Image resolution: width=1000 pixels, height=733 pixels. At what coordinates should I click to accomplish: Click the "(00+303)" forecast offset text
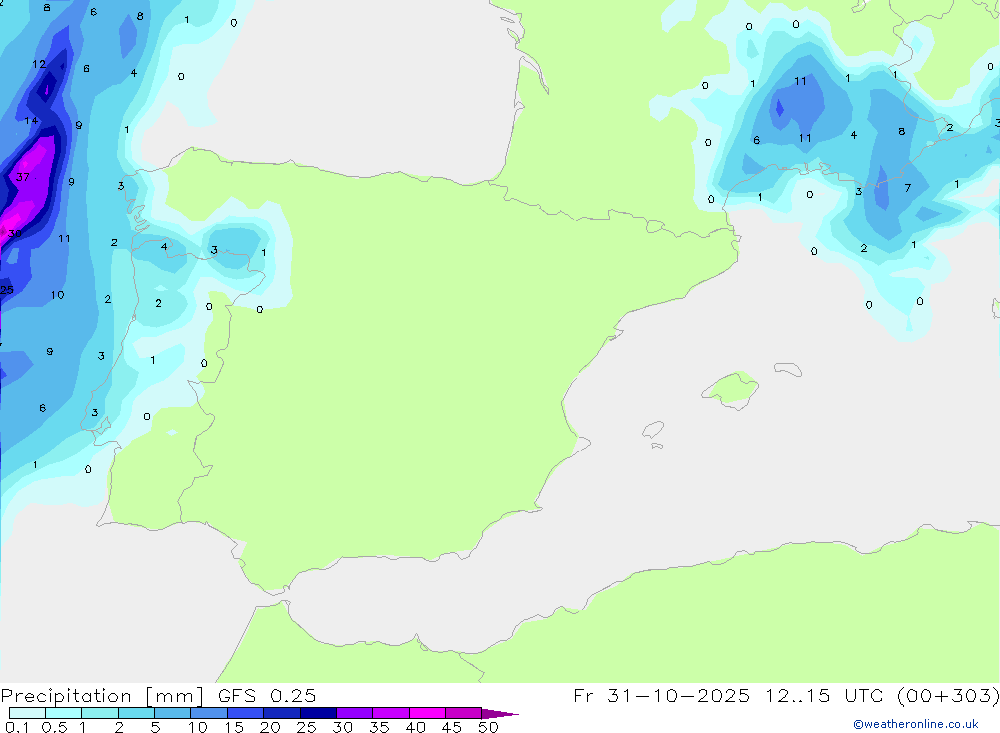[x=948, y=695]
